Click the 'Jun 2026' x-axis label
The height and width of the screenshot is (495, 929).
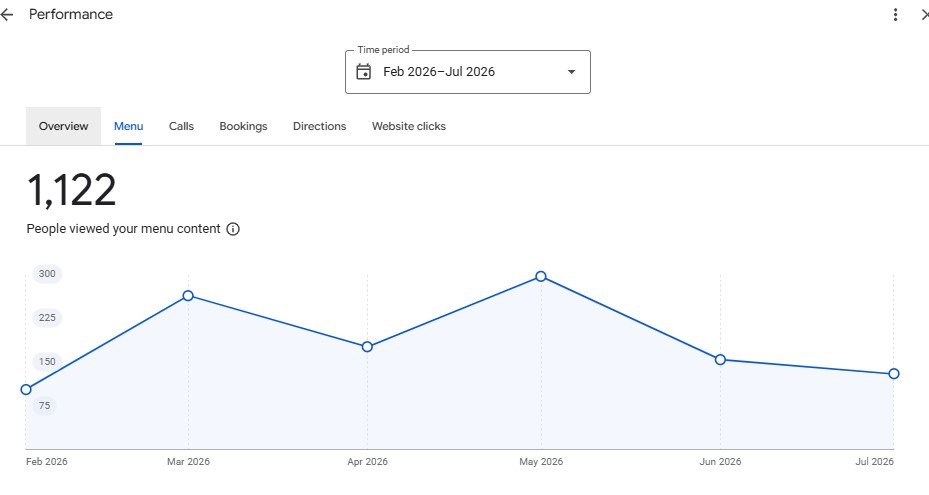(720, 462)
